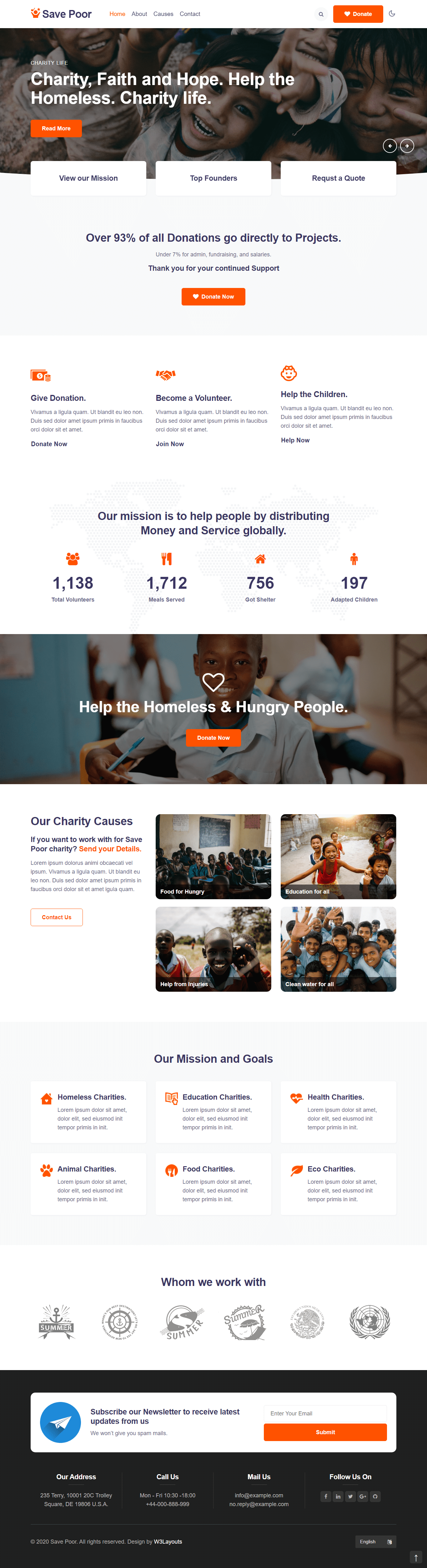Open the GitHub social icon
Viewport: 427px width, 1568px height.
(x=375, y=1496)
